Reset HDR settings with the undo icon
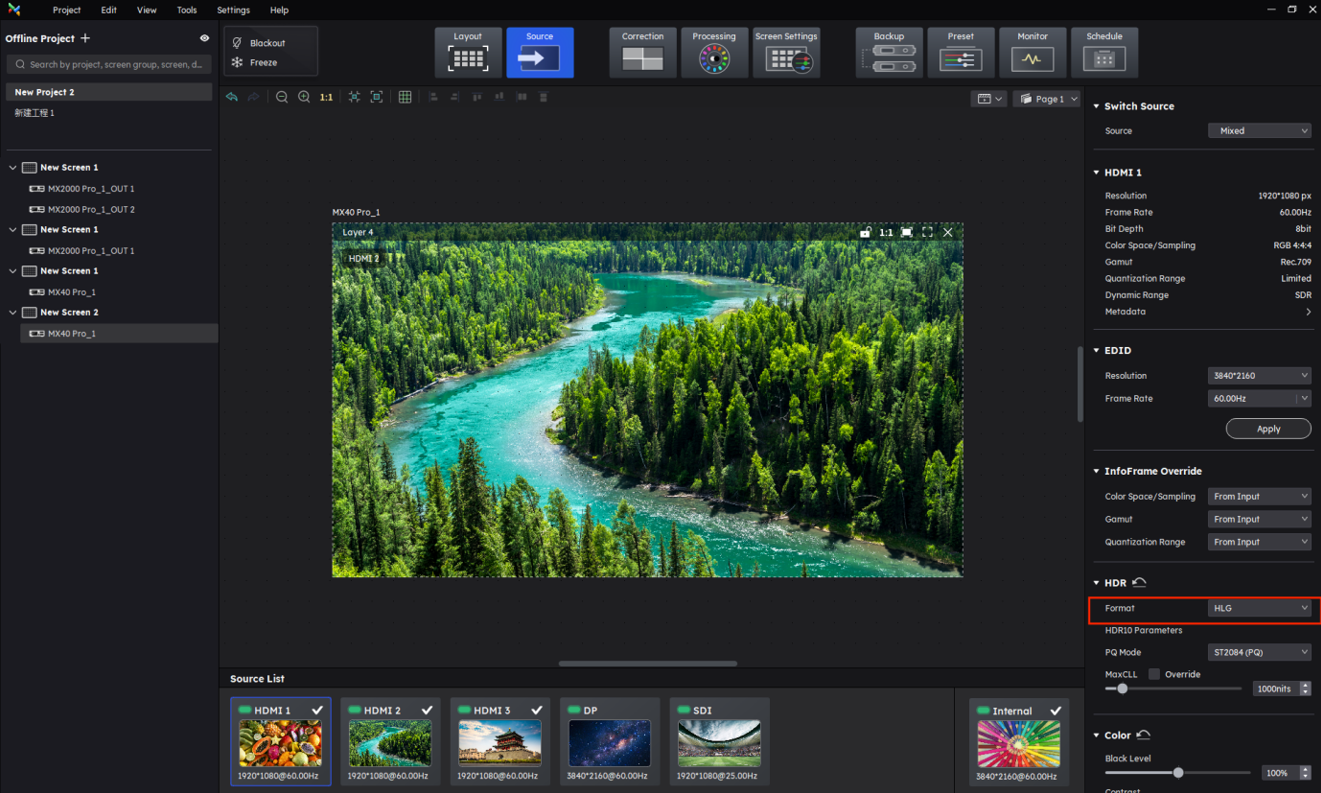This screenshot has width=1321, height=793. [1139, 582]
